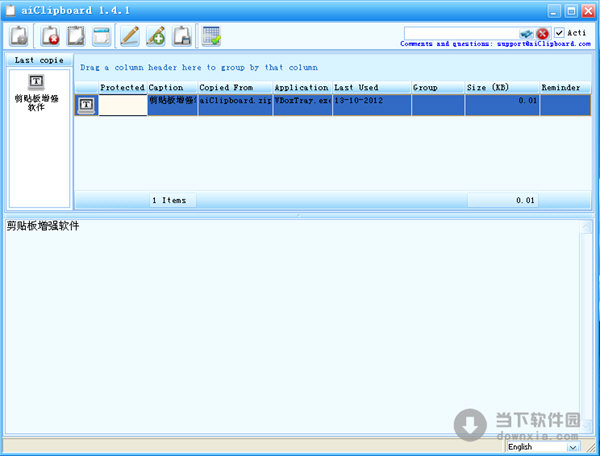Viewport: 600px width, 456px height.
Task: Open the support@aiClipboard.com email link
Action: 544,44
